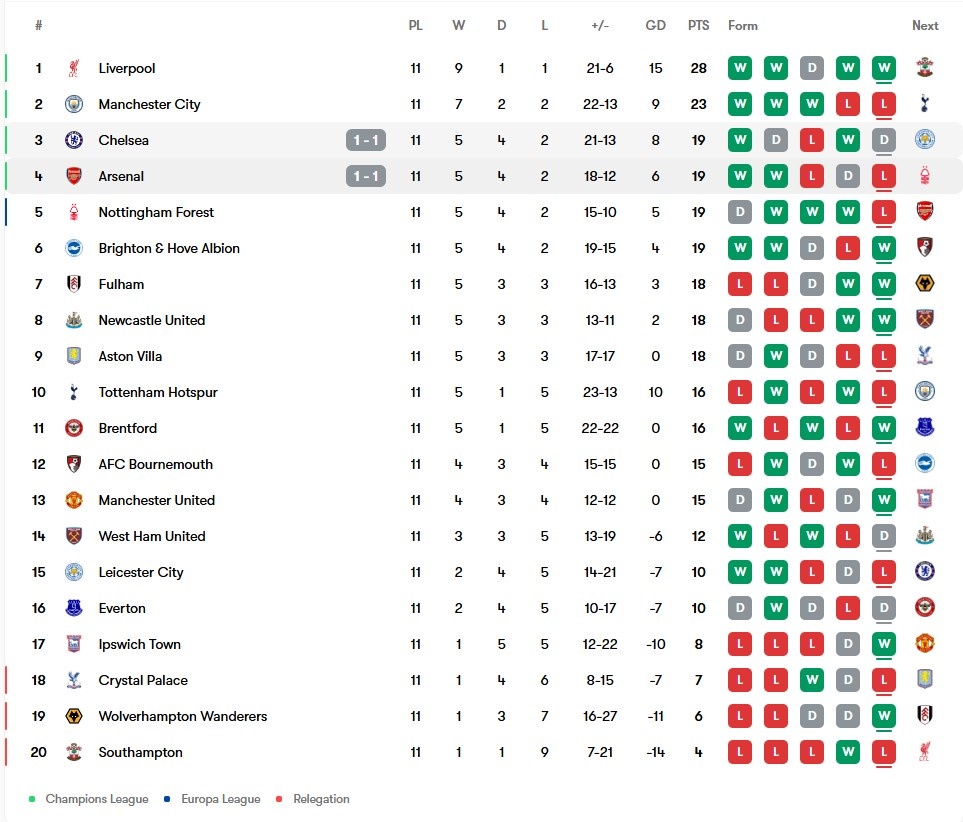The image size is (963, 822).
Task: Click the Liverpool club crest
Action: tap(74, 68)
